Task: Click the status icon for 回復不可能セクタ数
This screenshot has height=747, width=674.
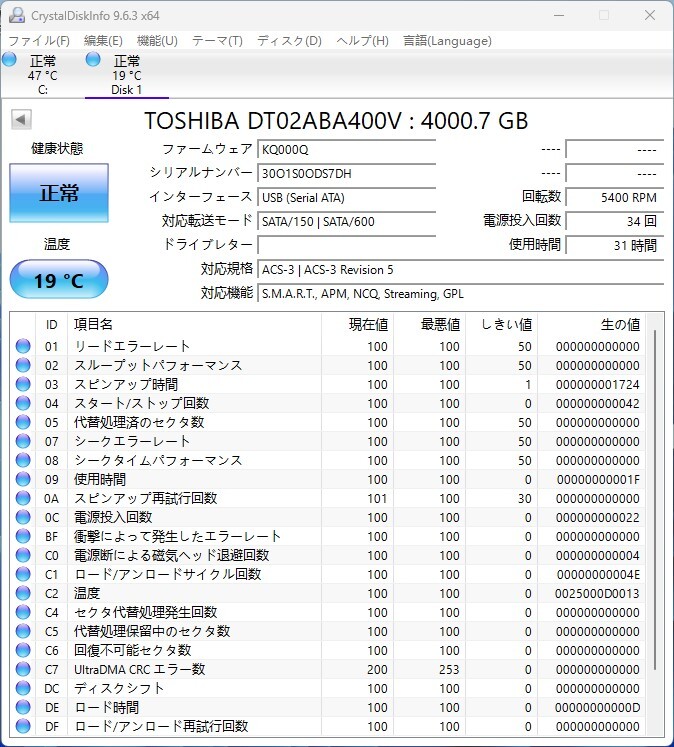Action: tap(23, 650)
